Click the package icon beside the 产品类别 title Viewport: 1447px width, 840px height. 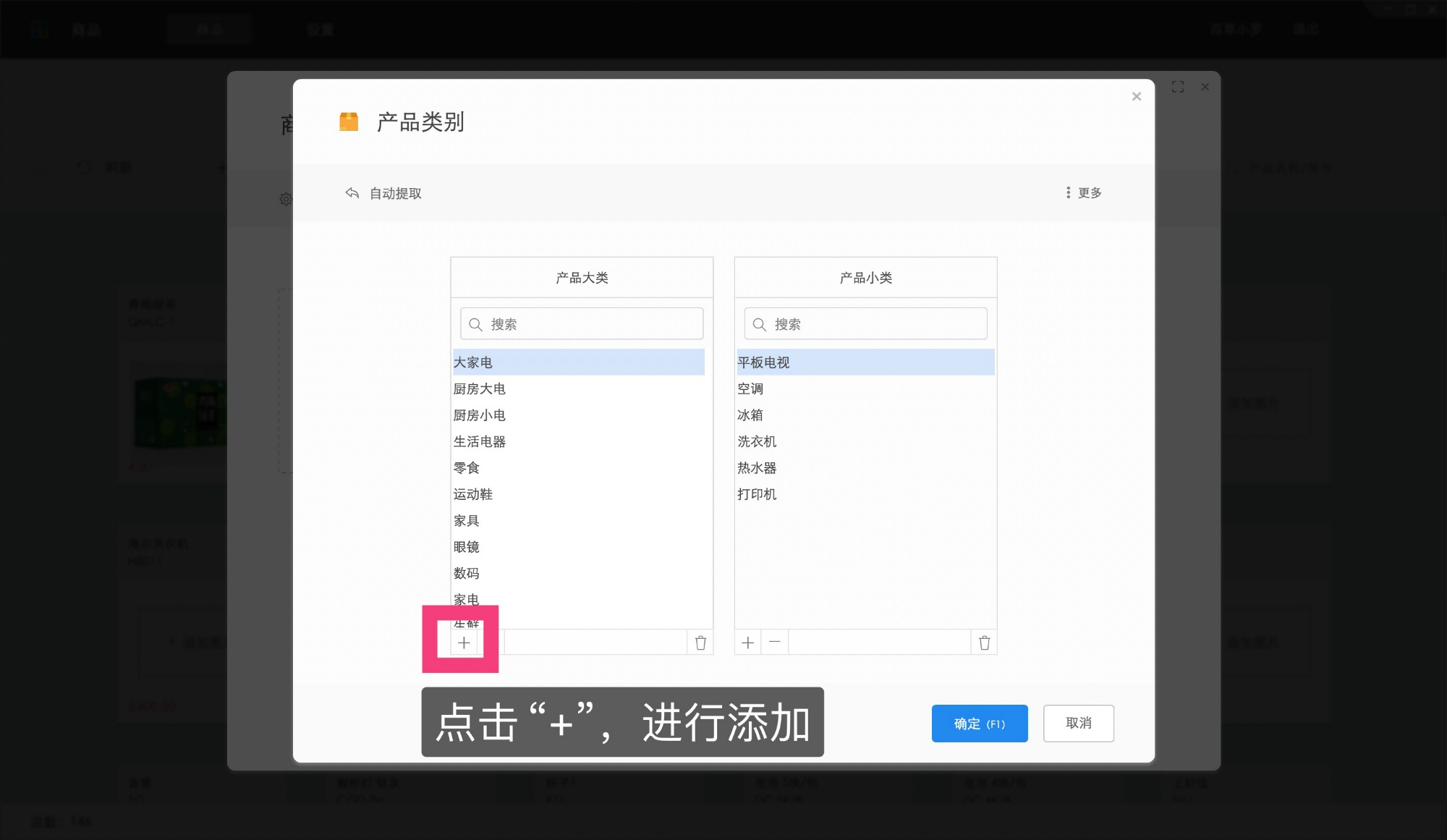(349, 122)
